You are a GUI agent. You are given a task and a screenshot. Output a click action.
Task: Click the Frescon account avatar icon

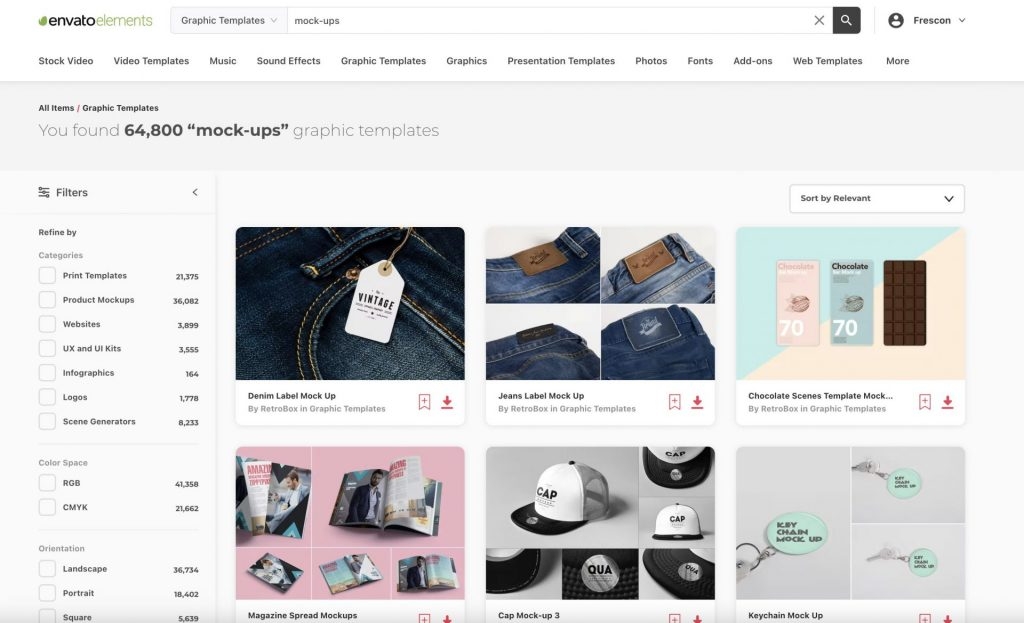point(896,20)
